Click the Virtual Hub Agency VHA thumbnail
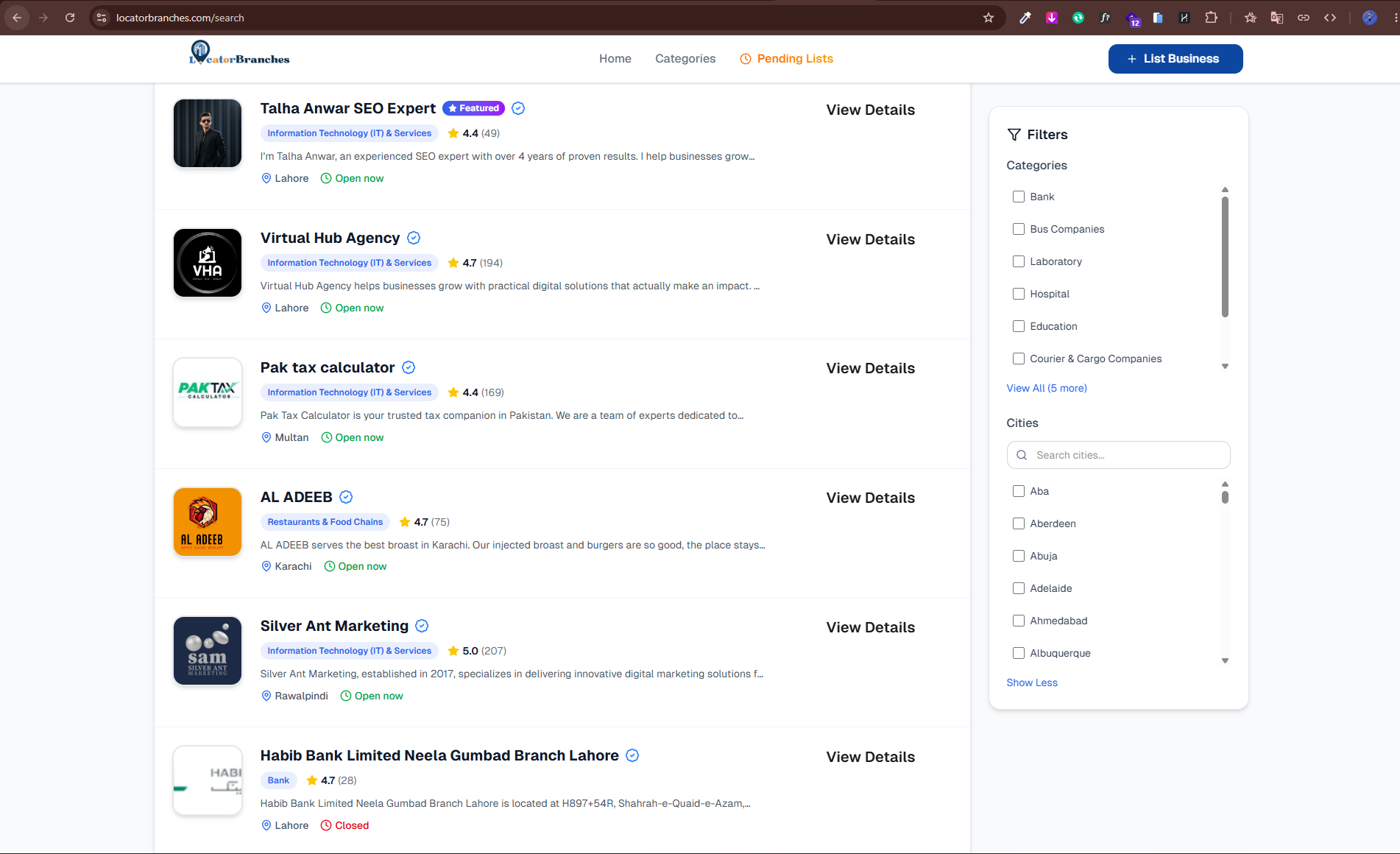The height and width of the screenshot is (854, 1400). click(208, 263)
